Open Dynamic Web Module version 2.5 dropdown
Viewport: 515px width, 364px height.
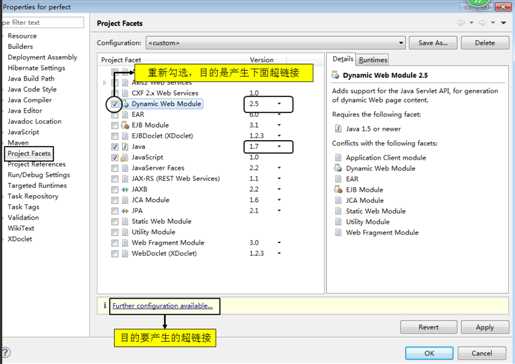pos(279,104)
